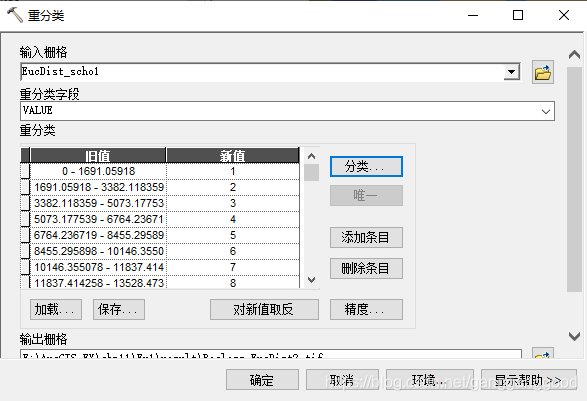Click the Delete Entries (删除条目) button
Image resolution: width=587 pixels, height=401 pixels.
tap(366, 268)
